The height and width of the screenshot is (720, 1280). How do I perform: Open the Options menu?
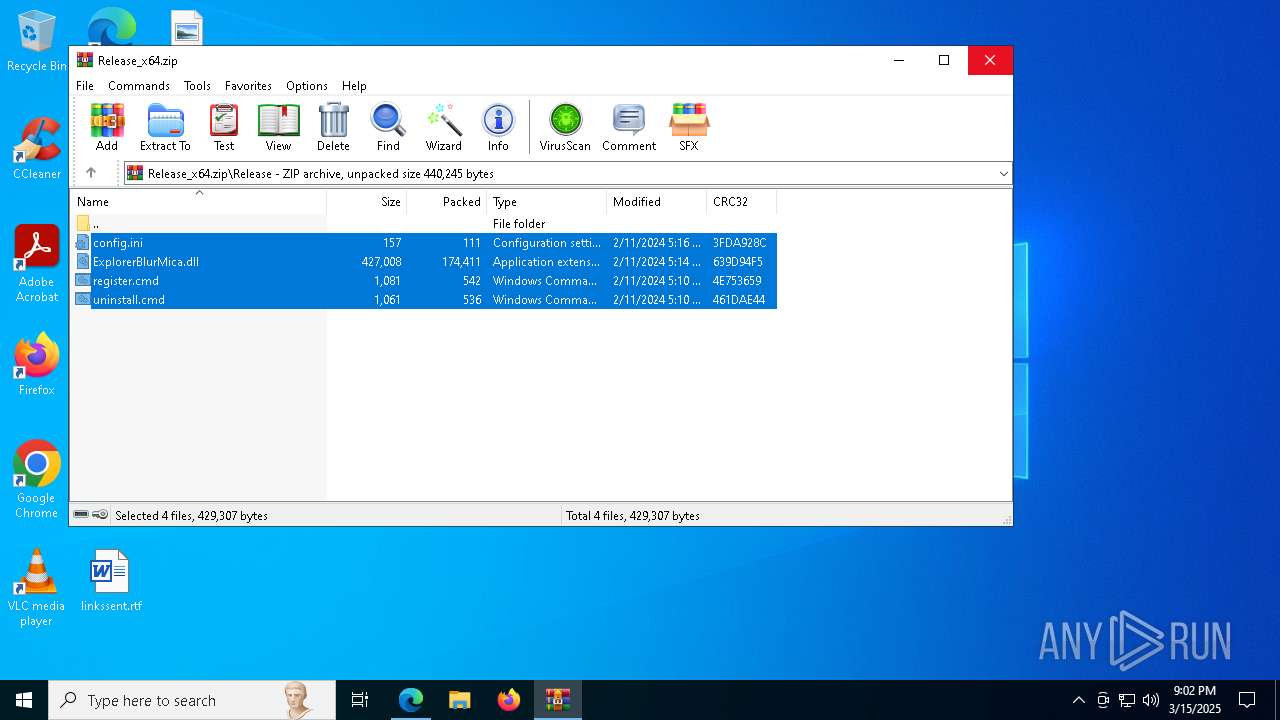coord(307,86)
